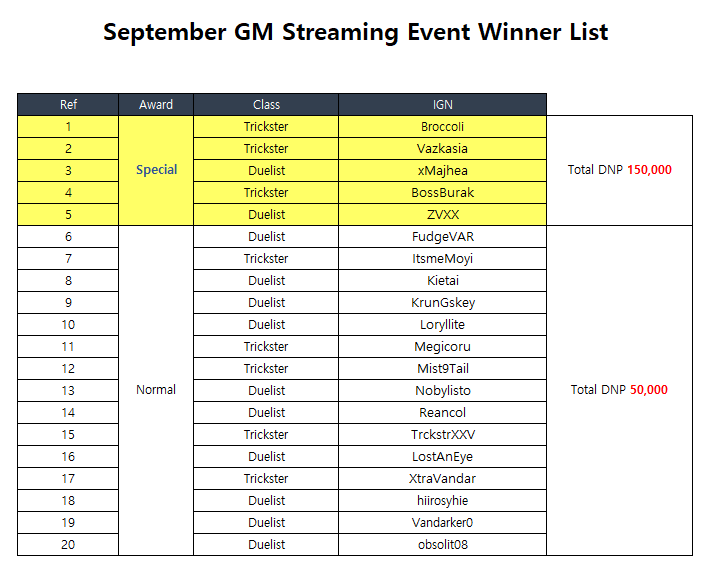Click the Total DNP 50,000 cell

click(x=619, y=390)
